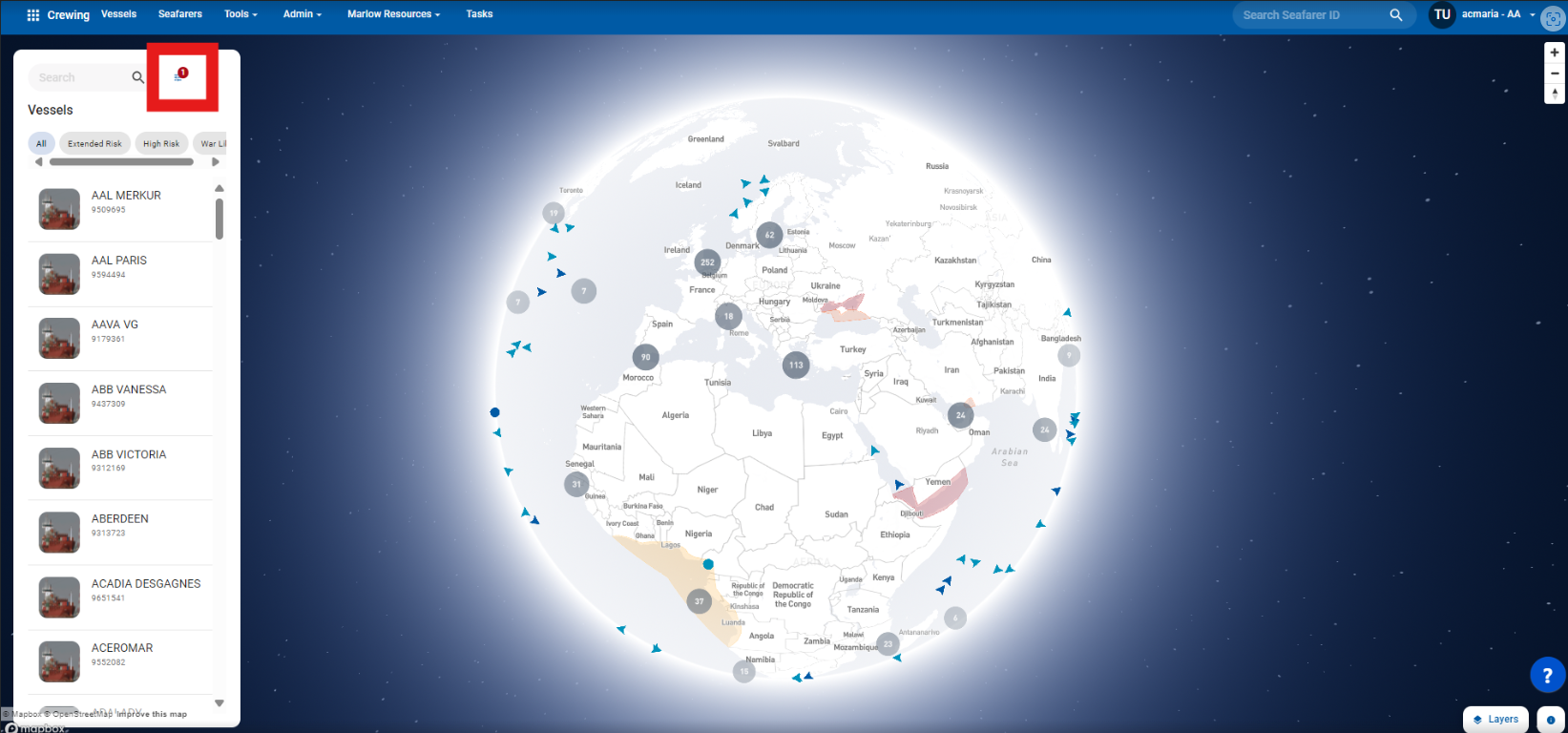Select the 62 vessel cluster near Estonia
Image resolution: width=1568 pixels, height=733 pixels.
tap(770, 235)
